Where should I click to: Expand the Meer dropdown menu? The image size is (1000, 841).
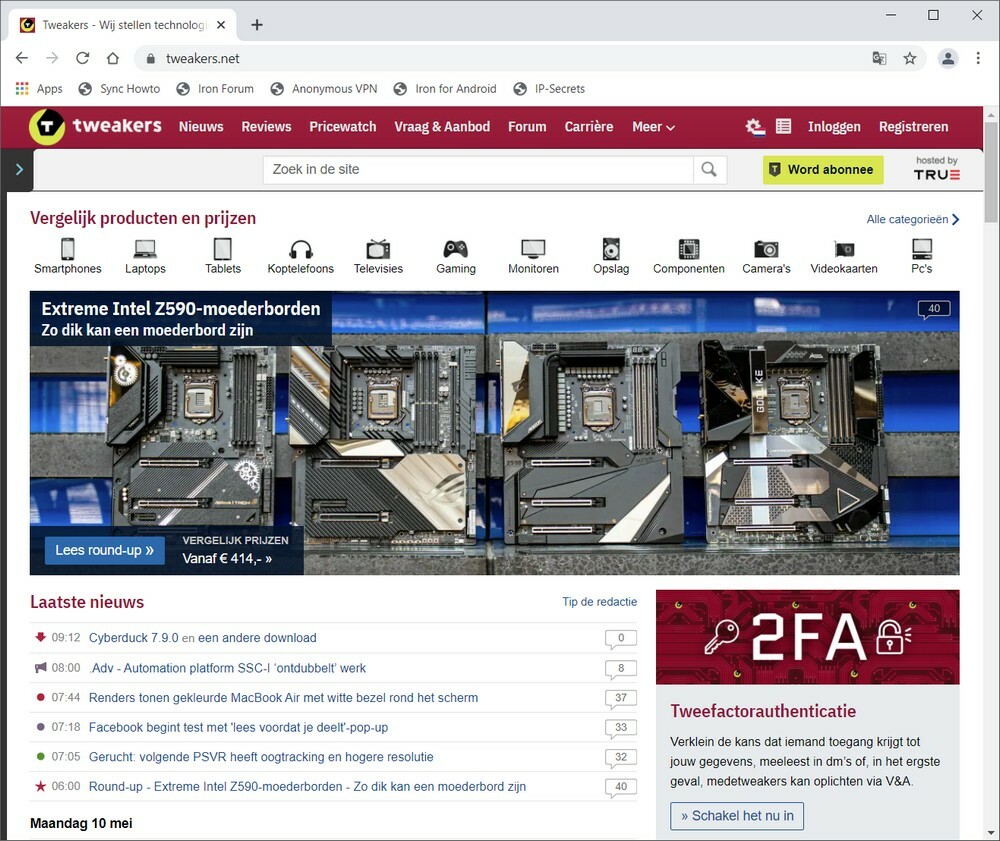[x=653, y=127]
